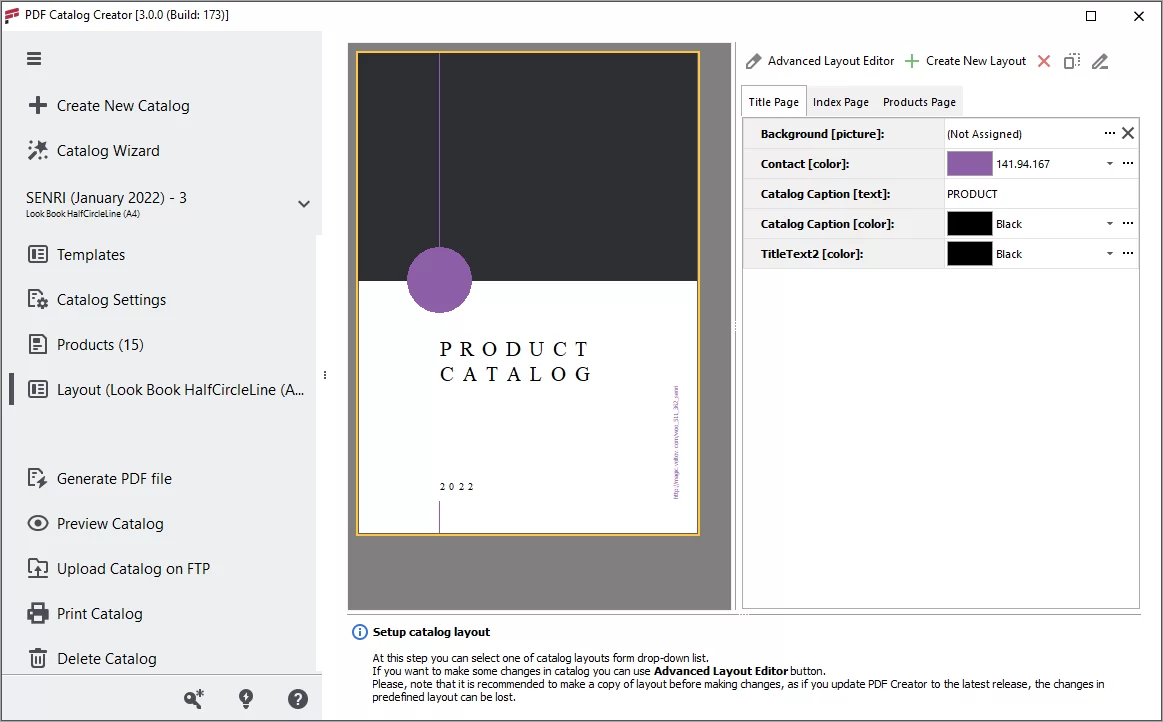The height and width of the screenshot is (722, 1163).
Task: Open the Advanced Layout Editor
Action: (830, 60)
